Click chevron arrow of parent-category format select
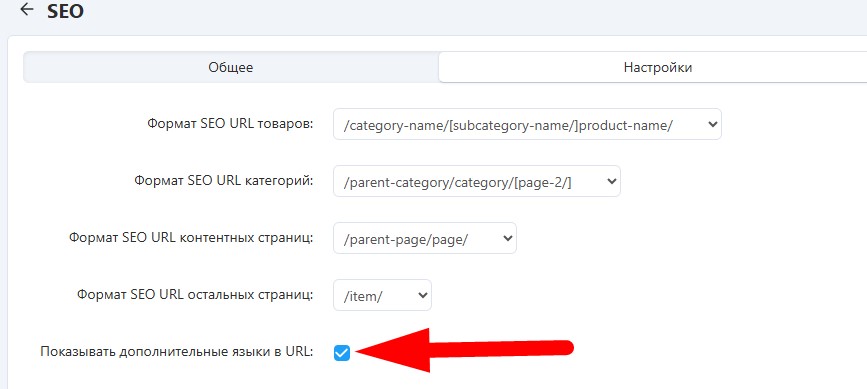The height and width of the screenshot is (389, 867). pos(611,181)
